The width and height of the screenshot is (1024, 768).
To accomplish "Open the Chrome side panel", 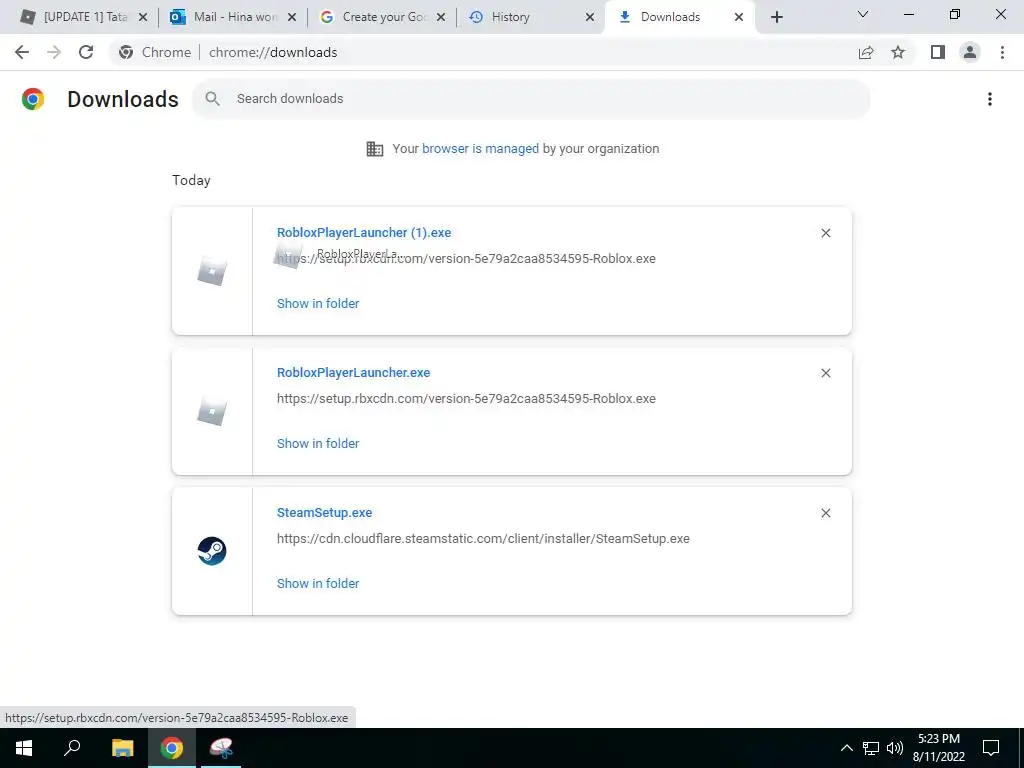I will pos(938,52).
